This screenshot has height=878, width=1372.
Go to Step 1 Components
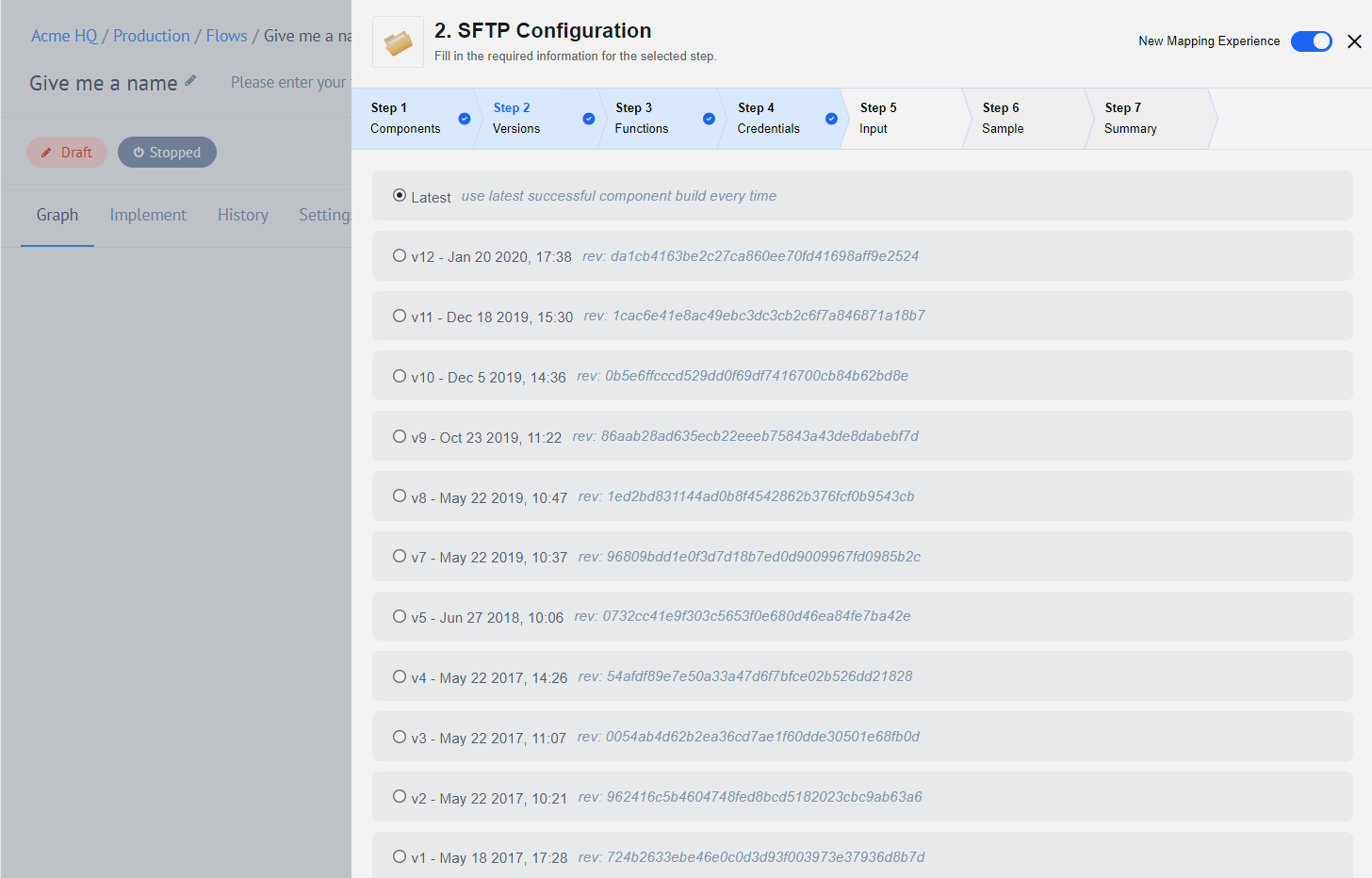pyautogui.click(x=413, y=119)
